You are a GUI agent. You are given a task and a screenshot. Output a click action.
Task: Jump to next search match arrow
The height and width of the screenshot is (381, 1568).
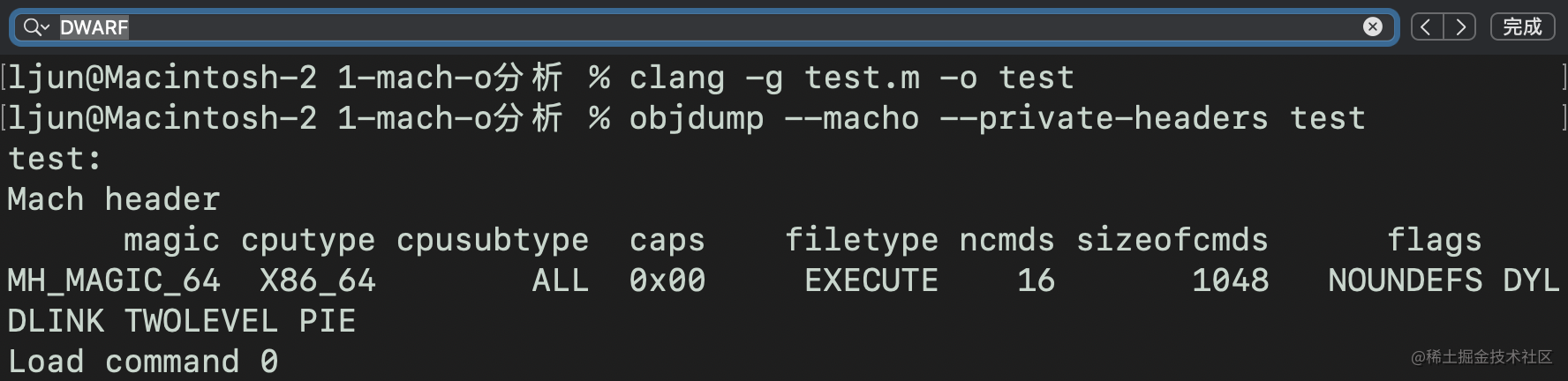point(1459,27)
